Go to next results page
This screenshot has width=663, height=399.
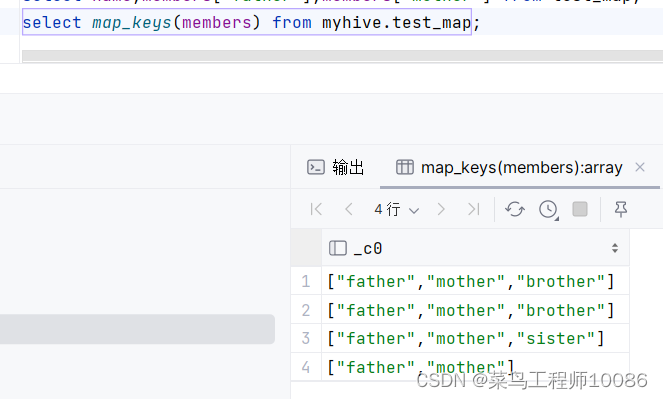441,209
